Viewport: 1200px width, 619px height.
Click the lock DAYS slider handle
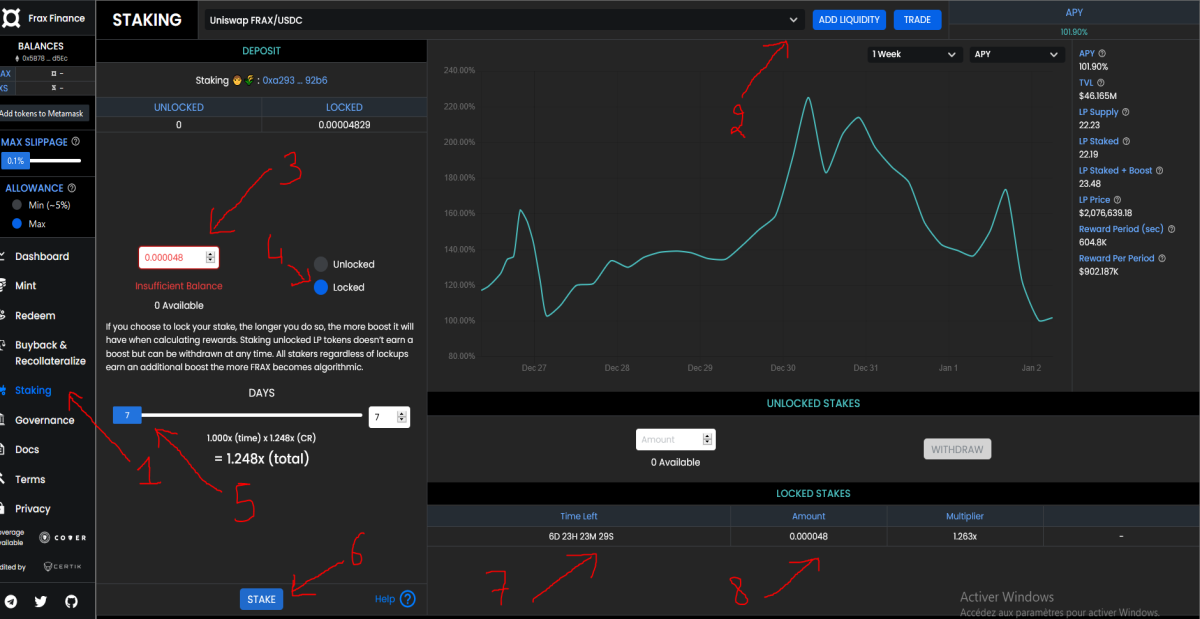(x=127, y=414)
